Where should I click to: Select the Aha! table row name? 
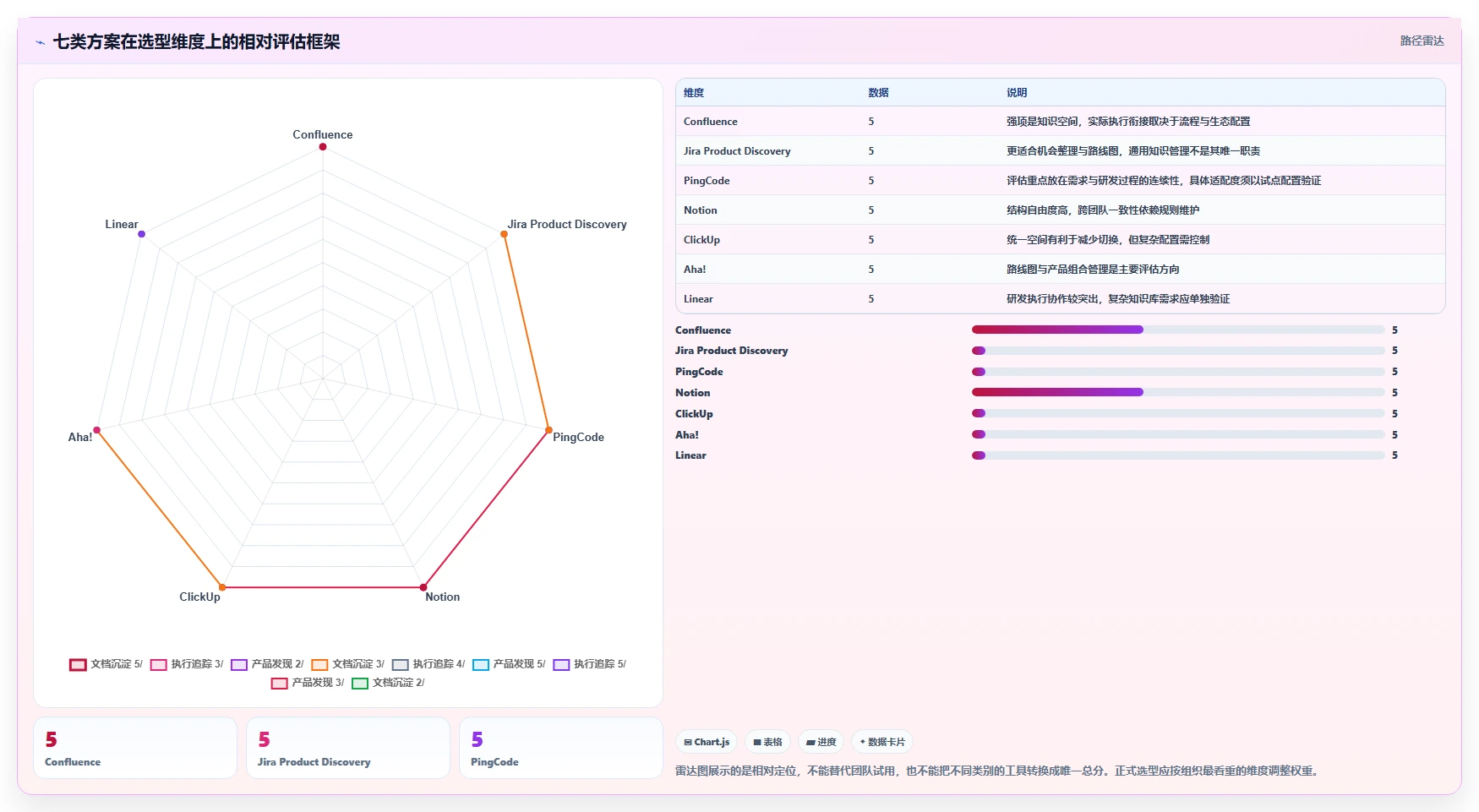tap(695, 270)
